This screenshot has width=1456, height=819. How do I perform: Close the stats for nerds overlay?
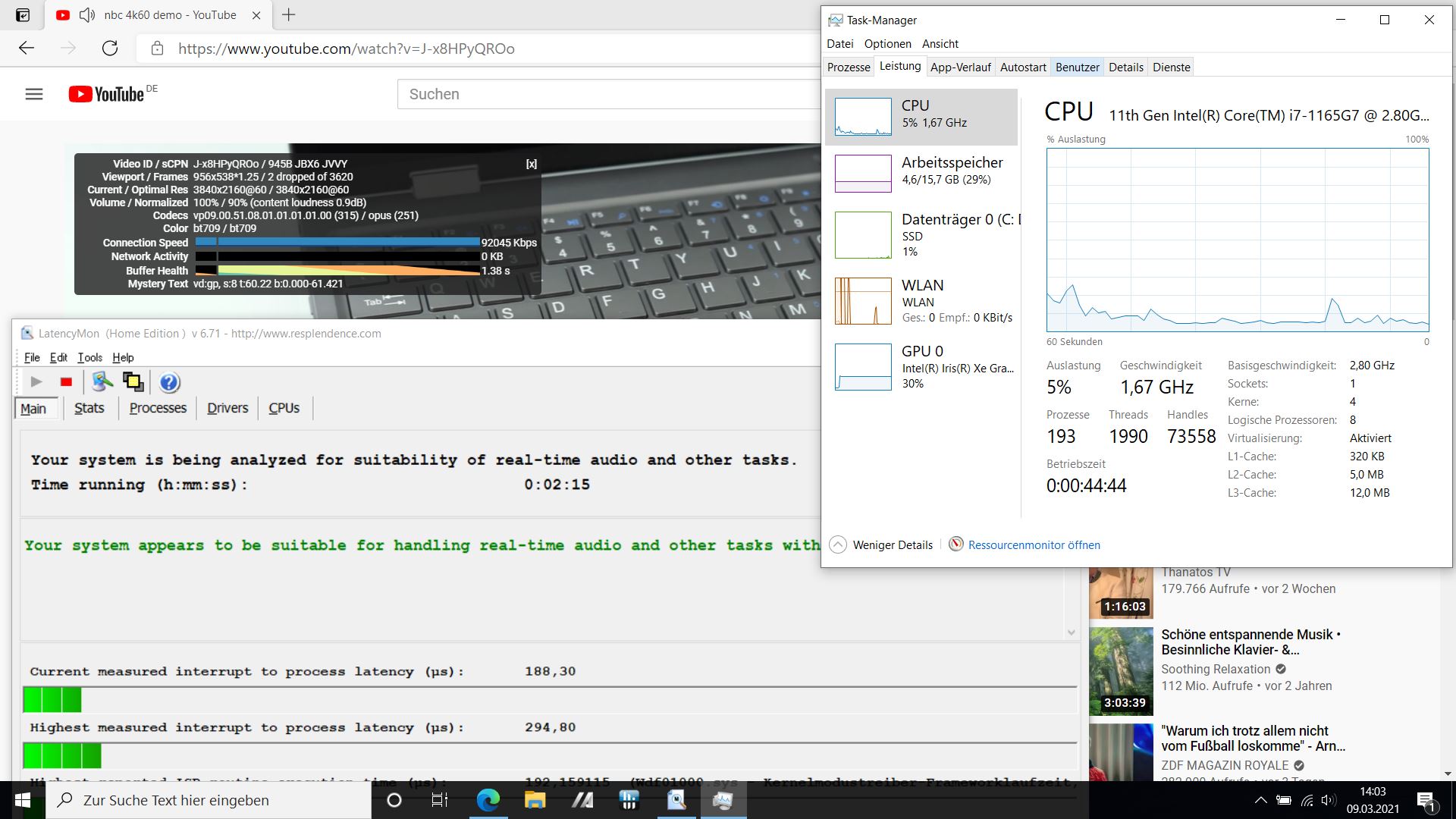(x=532, y=164)
